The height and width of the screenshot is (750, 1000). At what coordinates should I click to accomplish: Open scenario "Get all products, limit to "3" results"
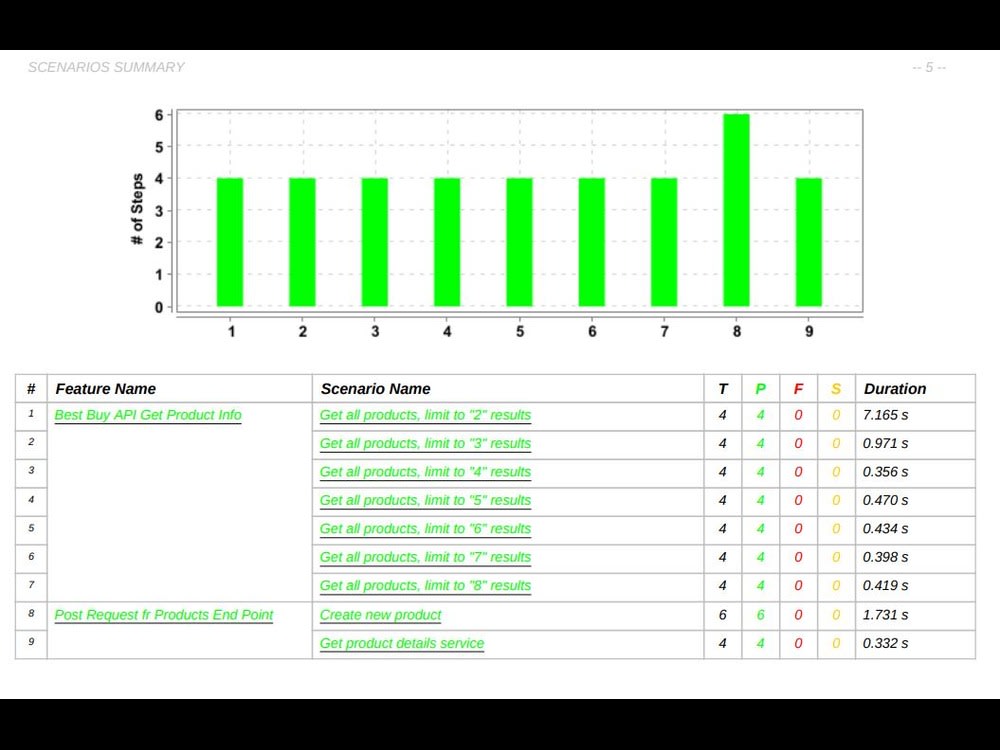(x=425, y=443)
